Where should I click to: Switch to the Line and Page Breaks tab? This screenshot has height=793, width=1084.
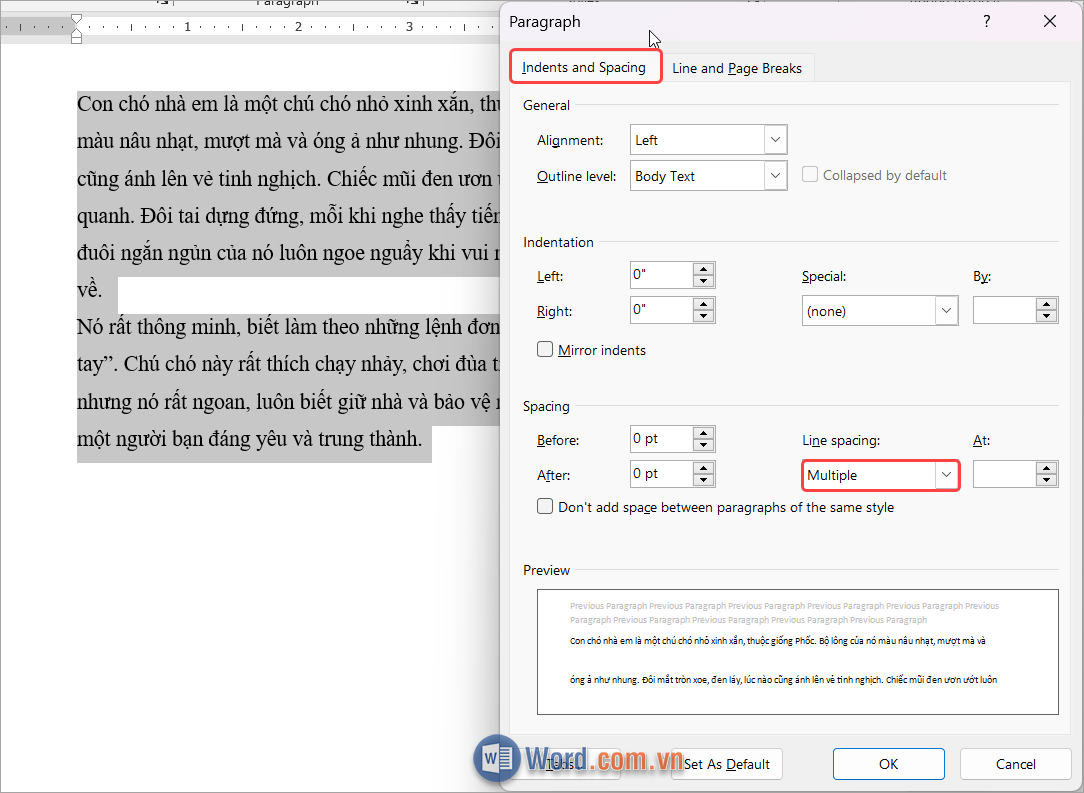(738, 68)
